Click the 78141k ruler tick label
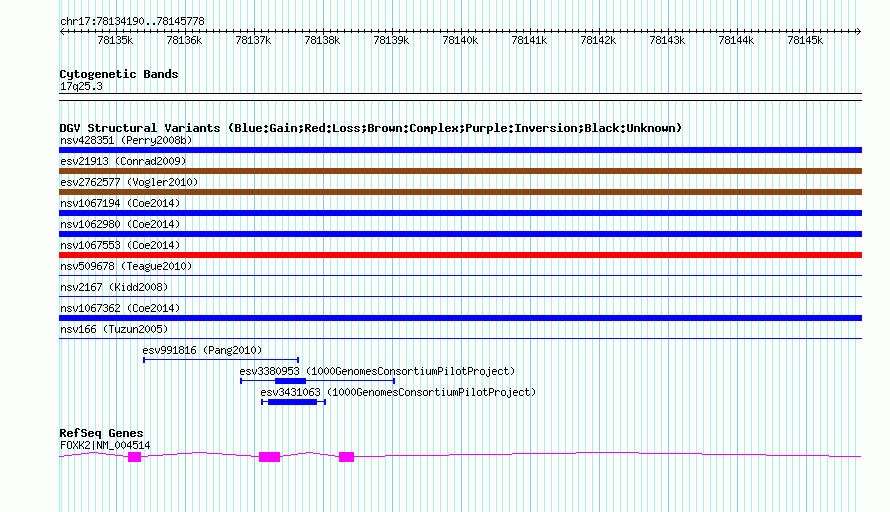The width and height of the screenshot is (890, 512). (529, 40)
